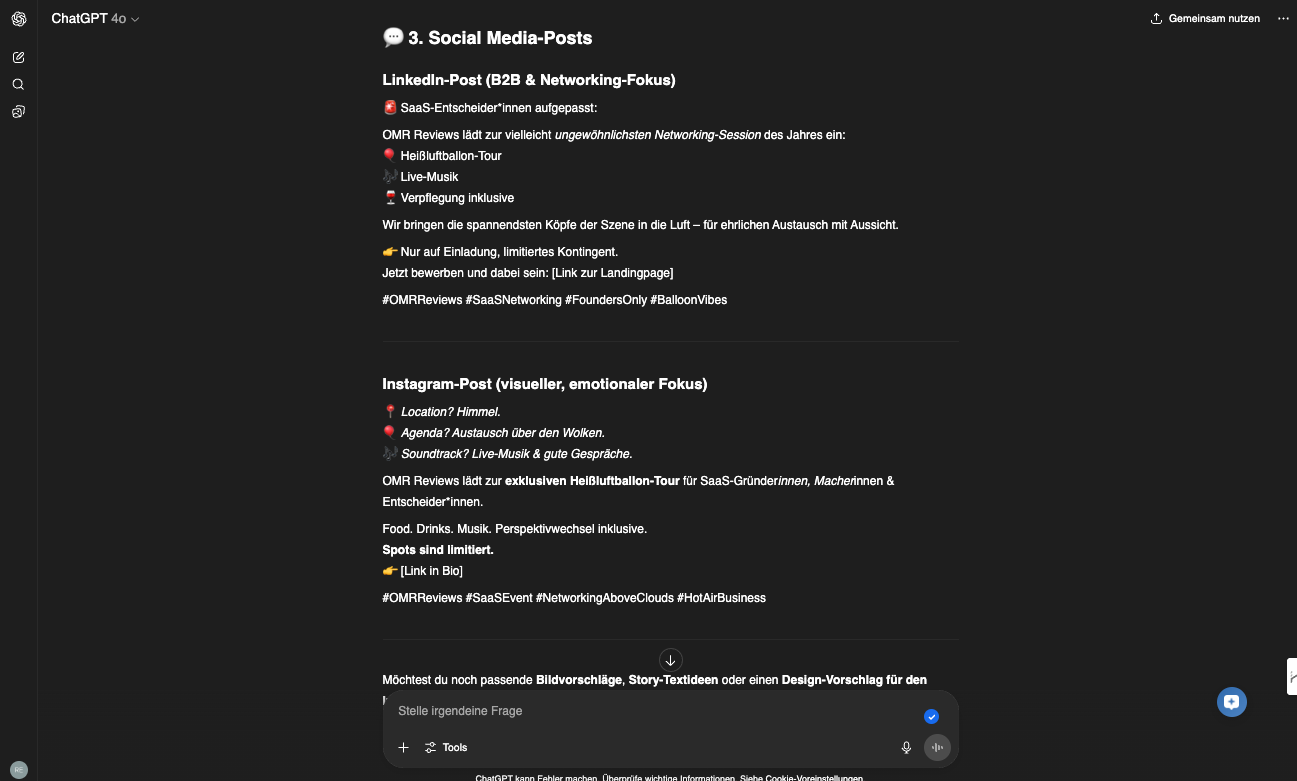This screenshot has width=1297, height=781.
Task: Click the plus icon to attach files
Action: click(403, 747)
